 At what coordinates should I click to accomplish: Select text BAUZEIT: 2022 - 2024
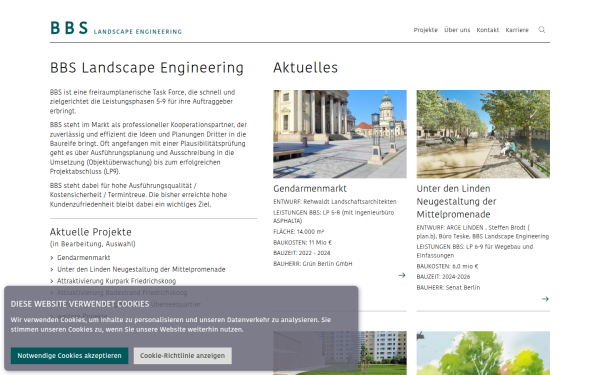[302, 253]
